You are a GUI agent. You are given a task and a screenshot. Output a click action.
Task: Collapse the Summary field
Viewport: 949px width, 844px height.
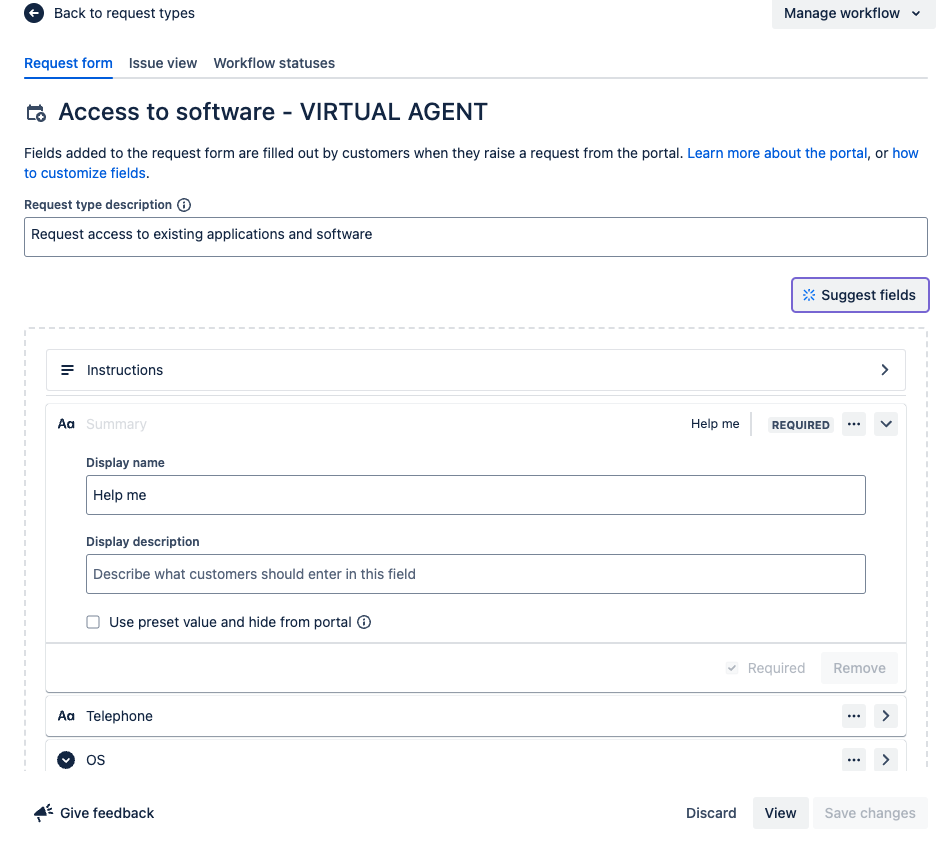click(885, 423)
